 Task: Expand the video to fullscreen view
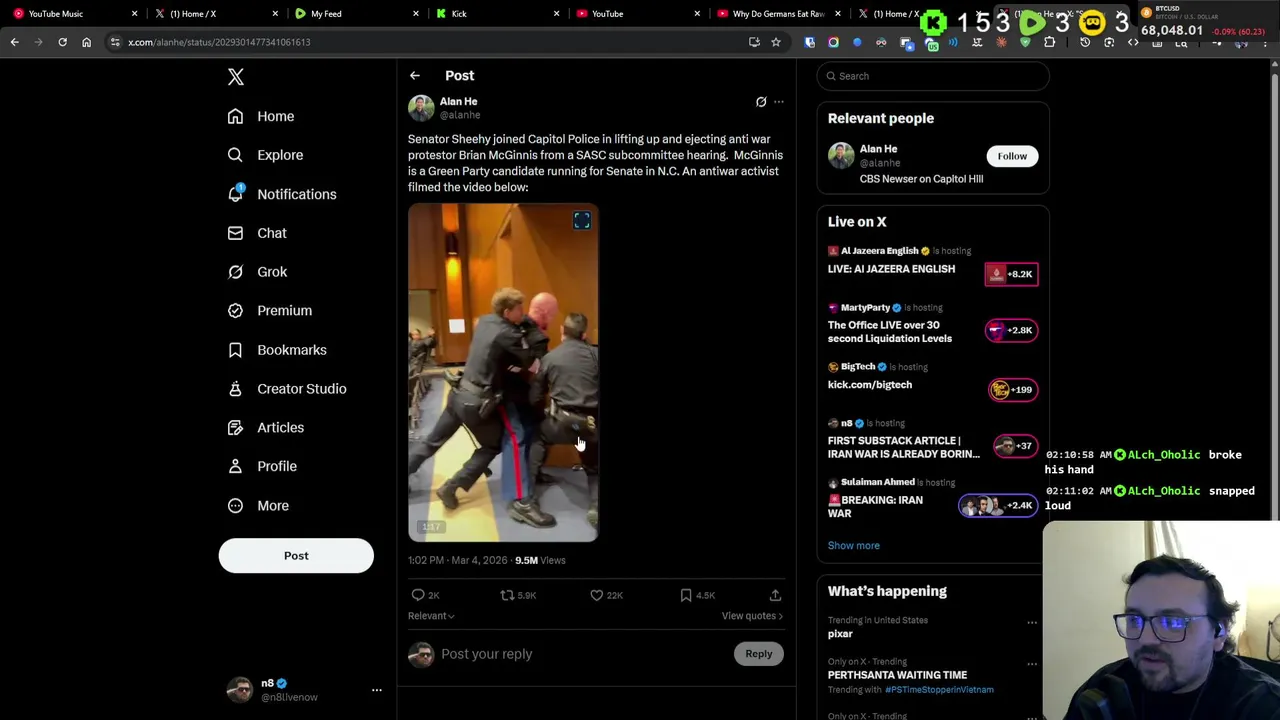(582, 221)
